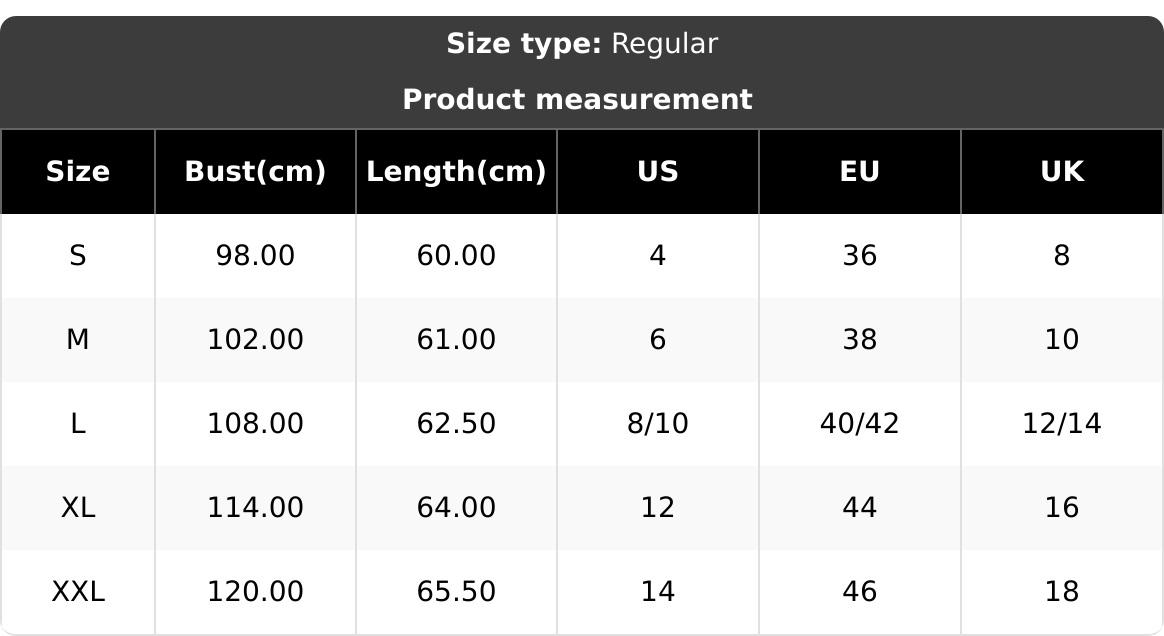Click the 12/14 UK size cell
The image size is (1164, 636).
pyautogui.click(x=1062, y=424)
